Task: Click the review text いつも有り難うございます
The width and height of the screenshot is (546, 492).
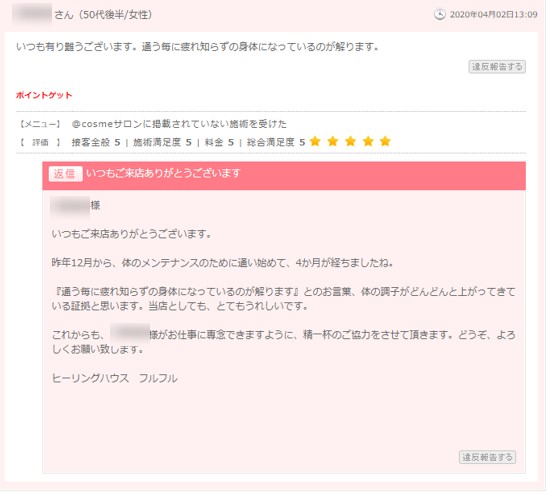Action: [76, 47]
